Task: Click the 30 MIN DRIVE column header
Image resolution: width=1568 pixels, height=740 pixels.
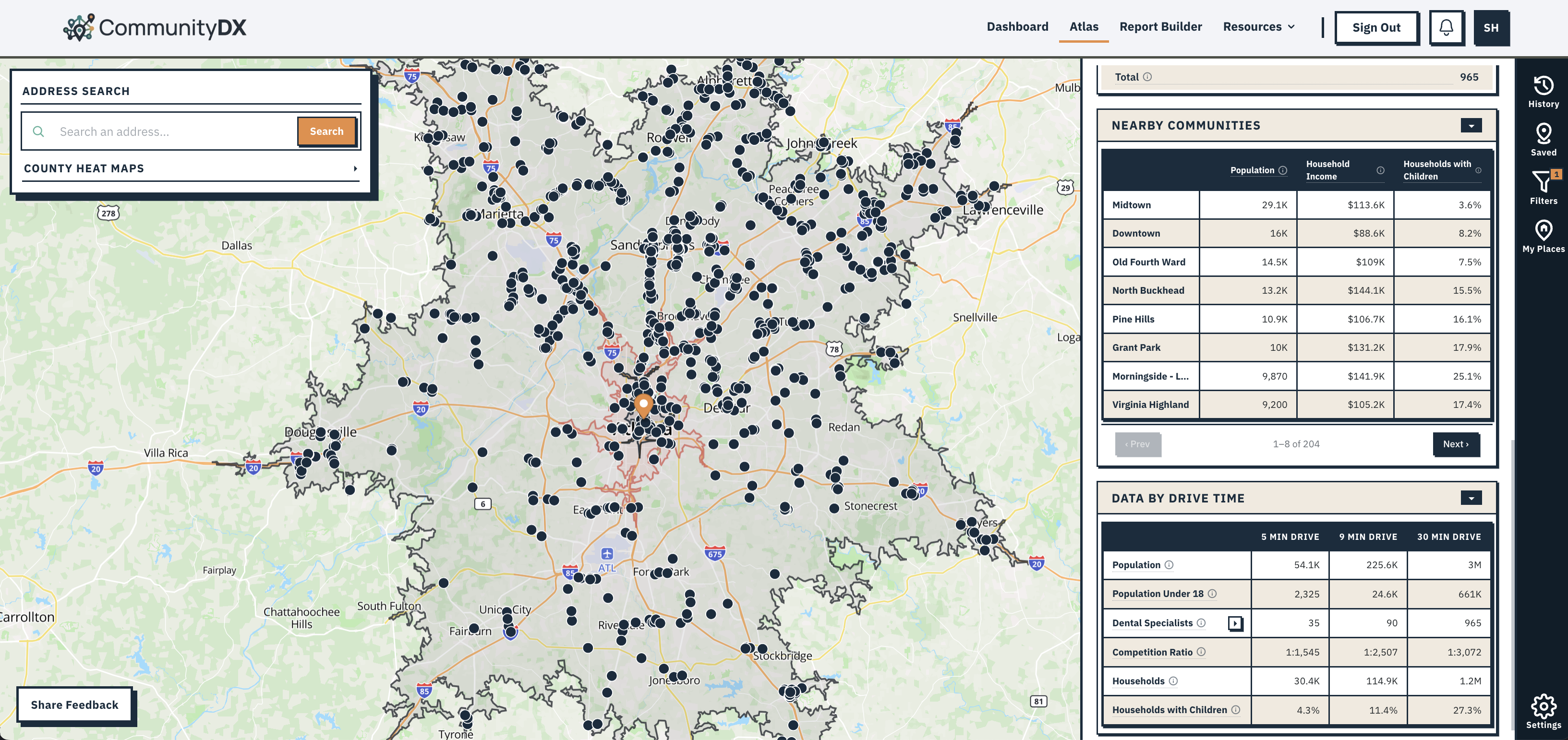Action: pos(1449,537)
